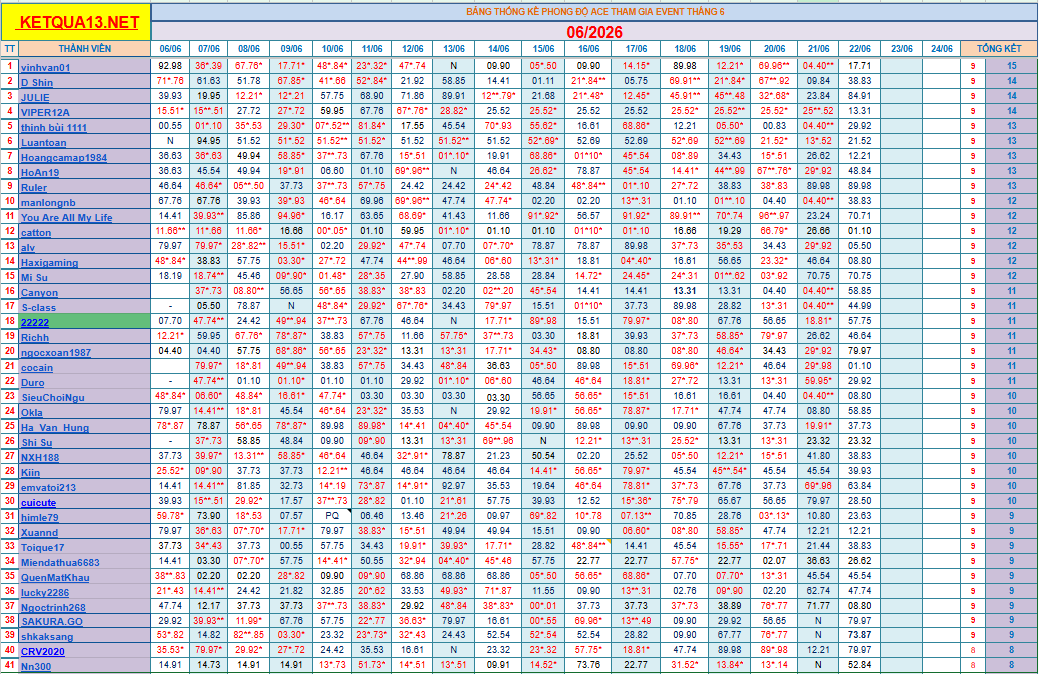The height and width of the screenshot is (674, 1039).
Task: Open member link You Are All My Life
Action: click(66, 217)
